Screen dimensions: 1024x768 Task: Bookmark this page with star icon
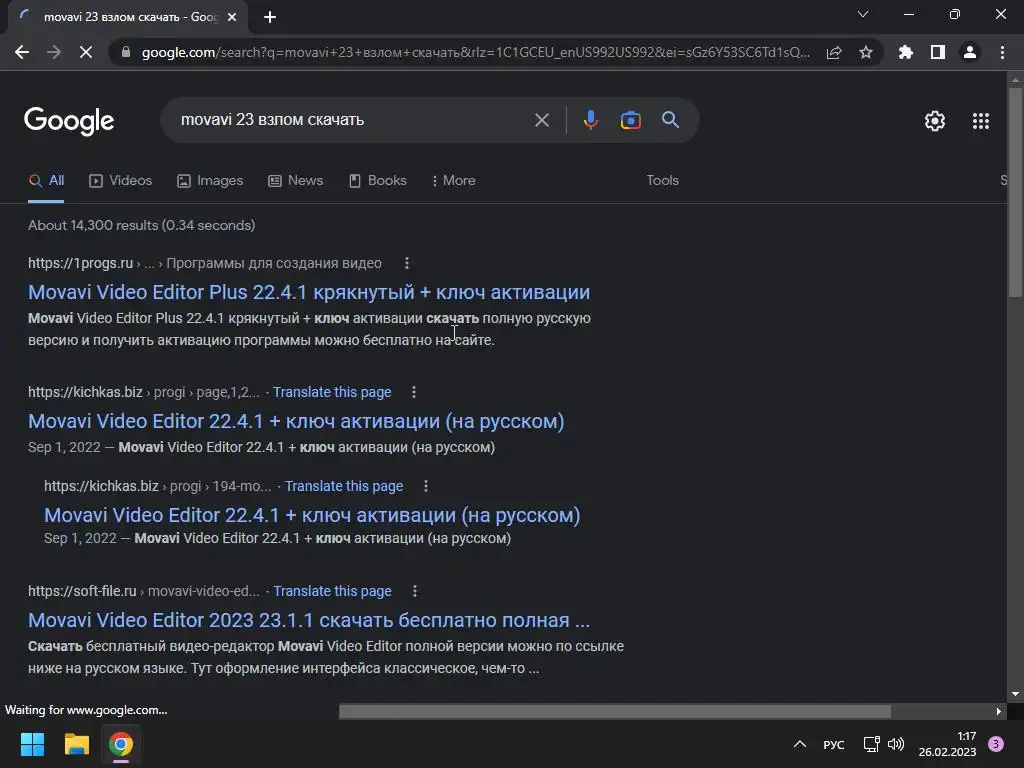866,52
